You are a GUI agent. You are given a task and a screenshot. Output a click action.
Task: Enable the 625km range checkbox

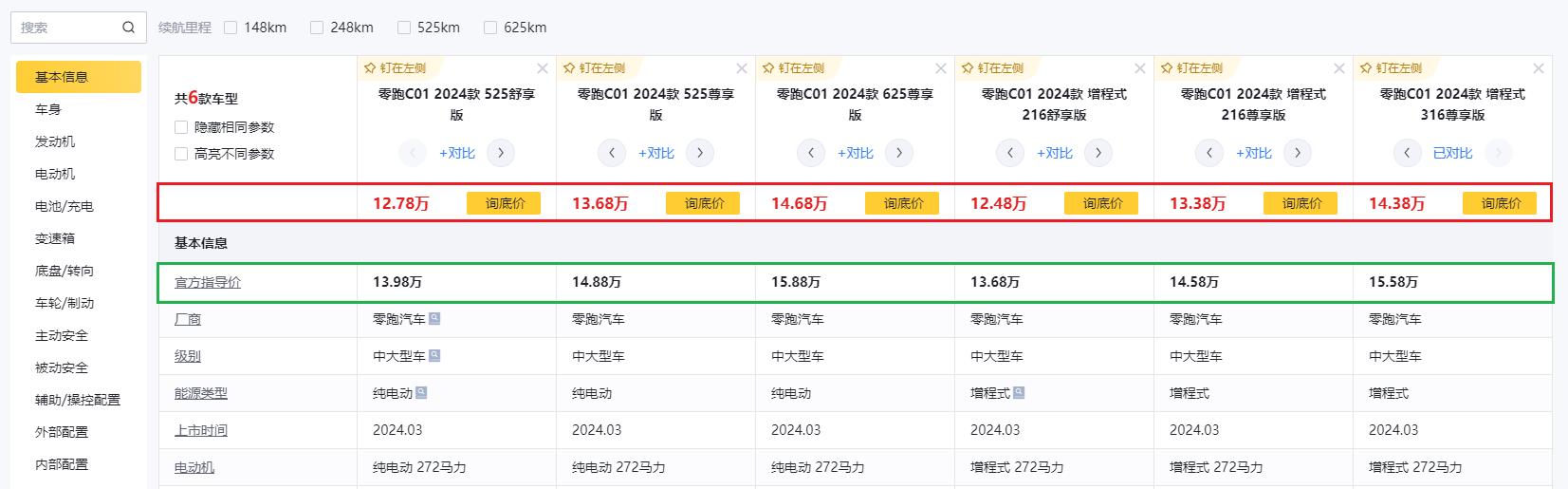(490, 28)
